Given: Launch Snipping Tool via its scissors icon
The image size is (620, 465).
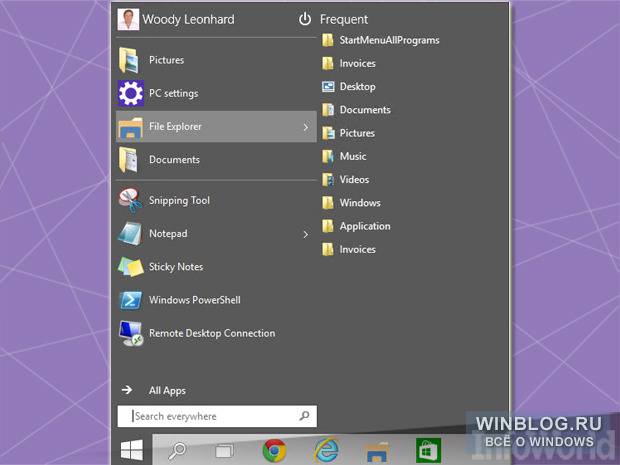Looking at the screenshot, I should [130, 200].
